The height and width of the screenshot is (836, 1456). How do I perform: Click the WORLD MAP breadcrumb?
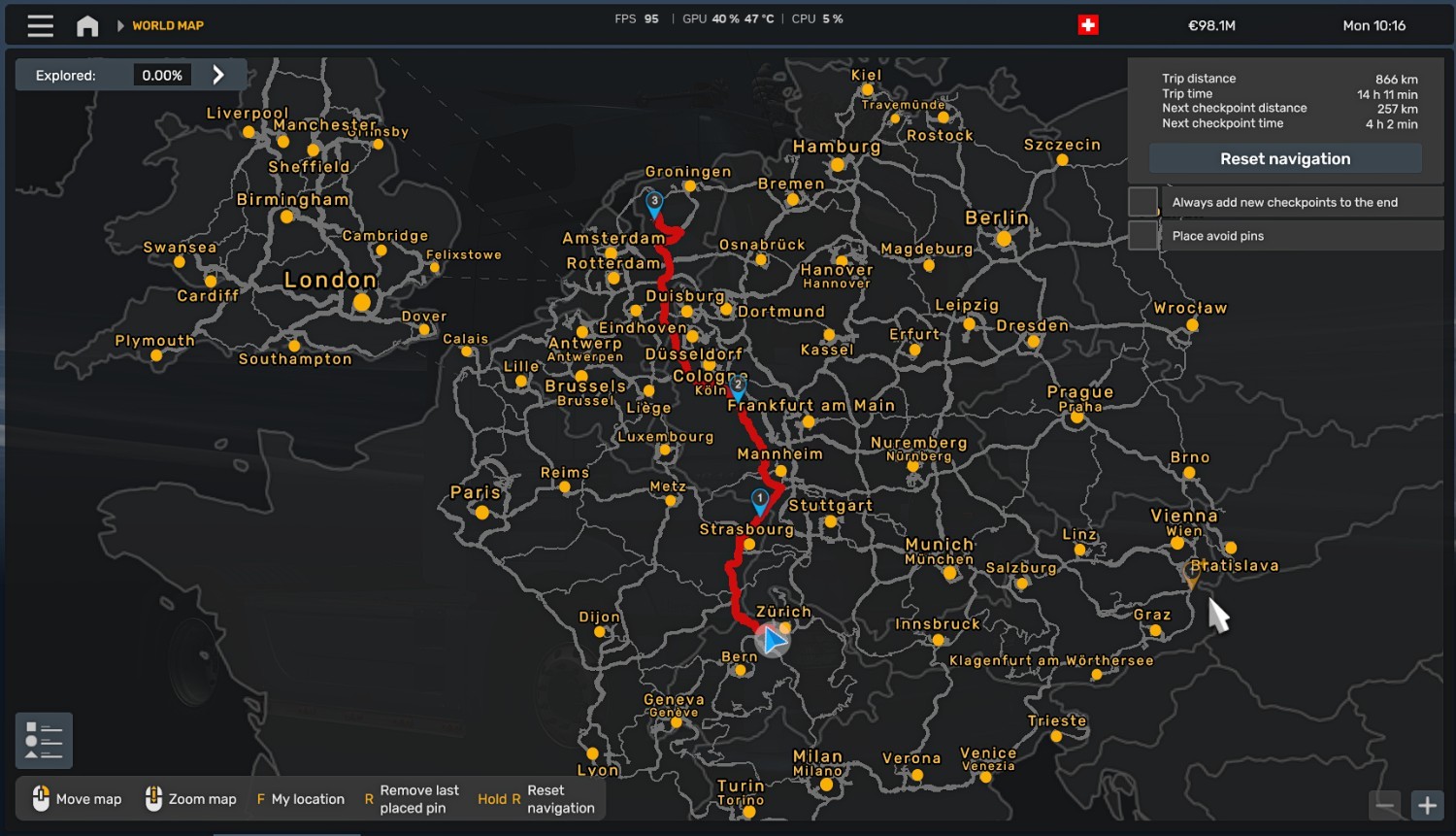pos(168,25)
